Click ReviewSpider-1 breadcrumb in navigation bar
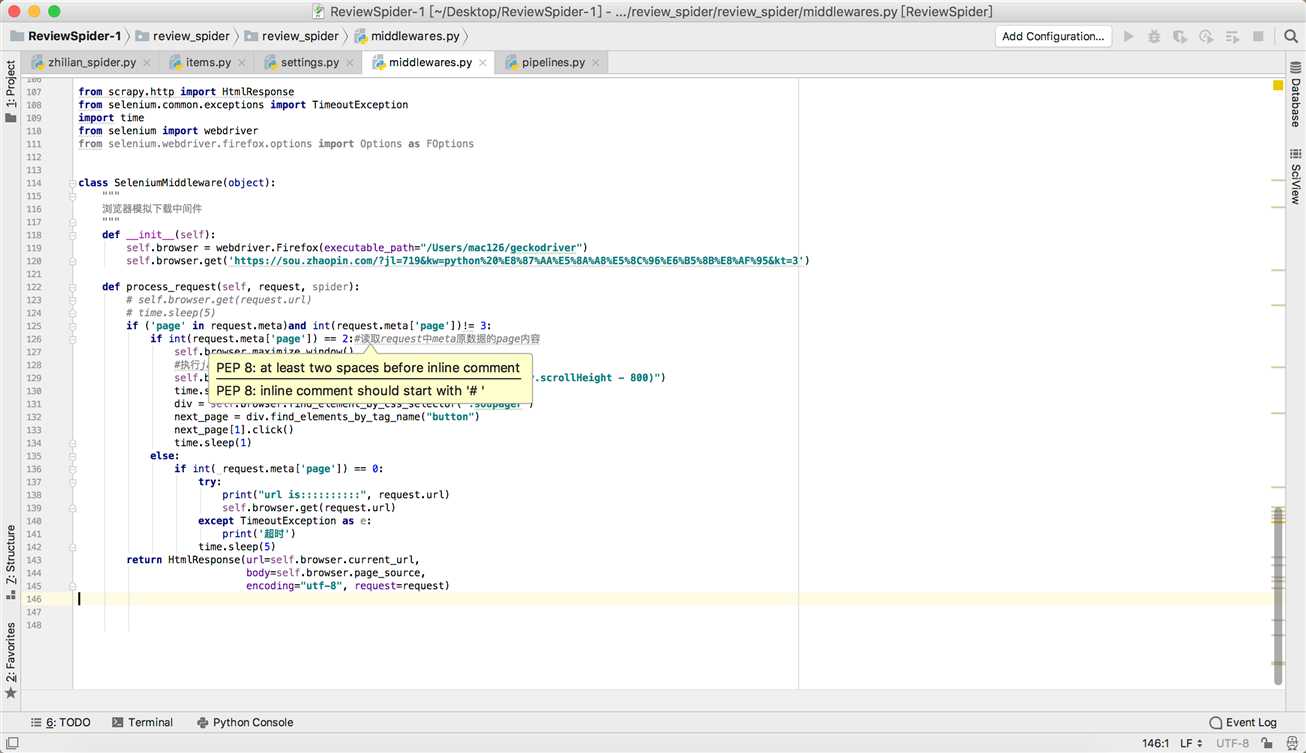 click(66, 36)
